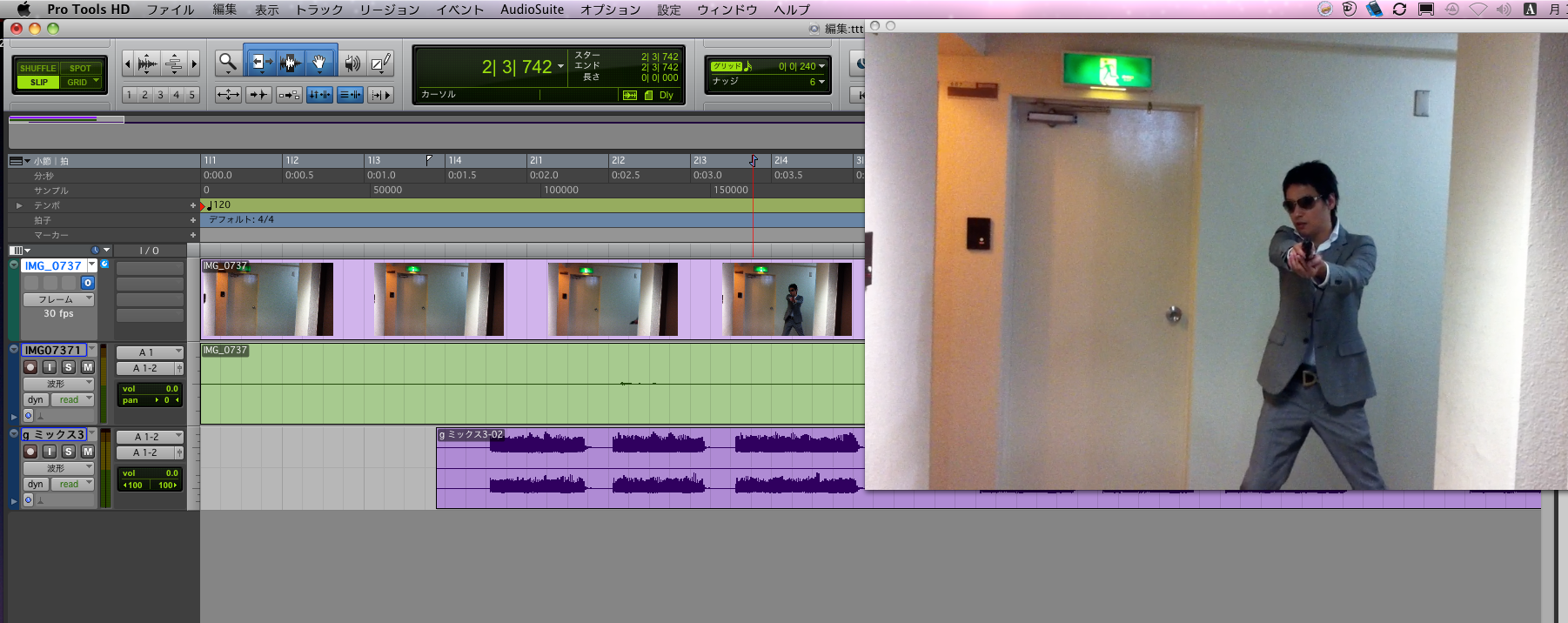Open the ruler view selector beside 小節｜拍
The height and width of the screenshot is (623, 1568).
coord(20,161)
